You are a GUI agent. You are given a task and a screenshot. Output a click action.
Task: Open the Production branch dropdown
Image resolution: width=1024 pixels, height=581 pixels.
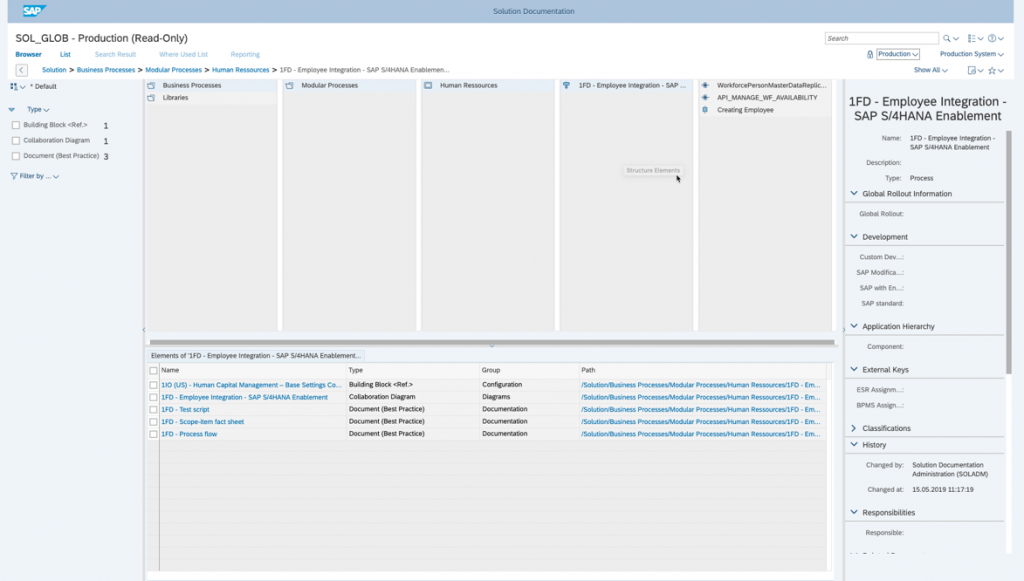pos(898,54)
